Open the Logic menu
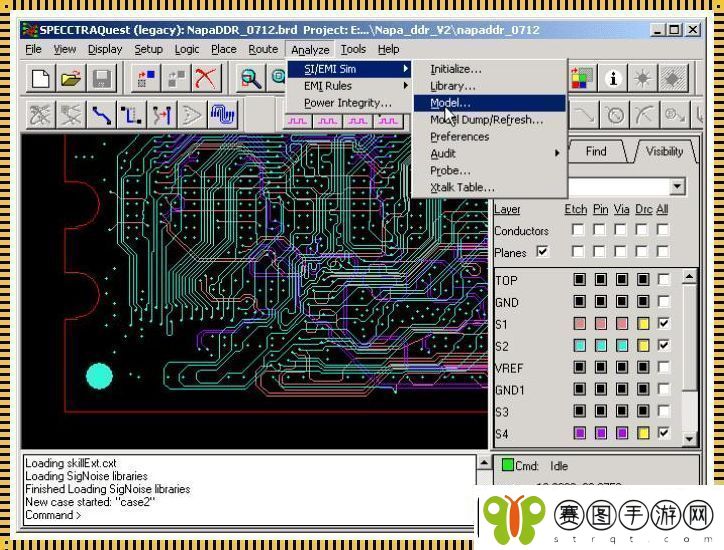This screenshot has width=724, height=550. tap(187, 49)
